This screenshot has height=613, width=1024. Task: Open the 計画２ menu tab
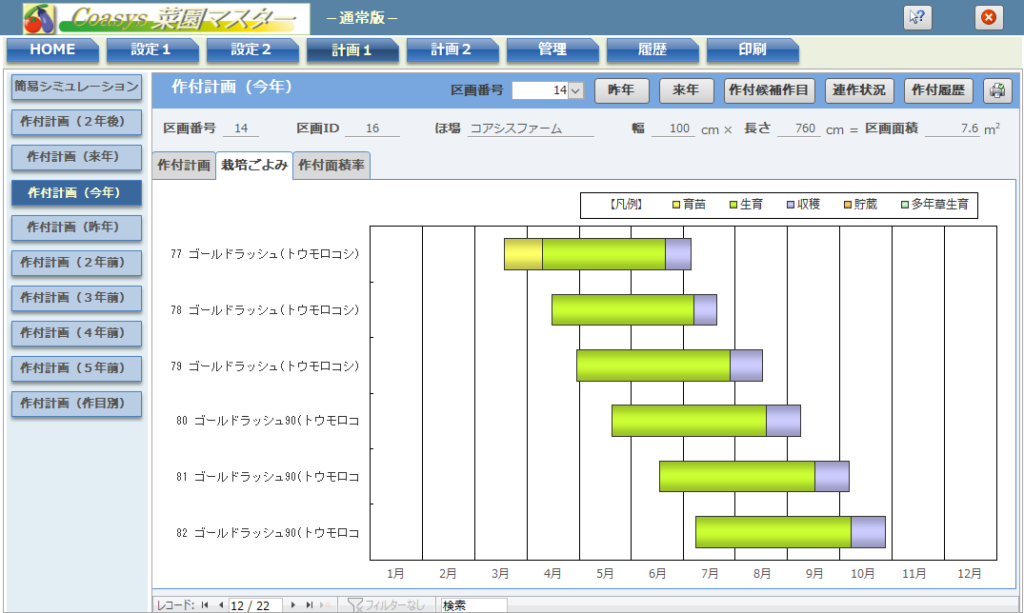[452, 50]
